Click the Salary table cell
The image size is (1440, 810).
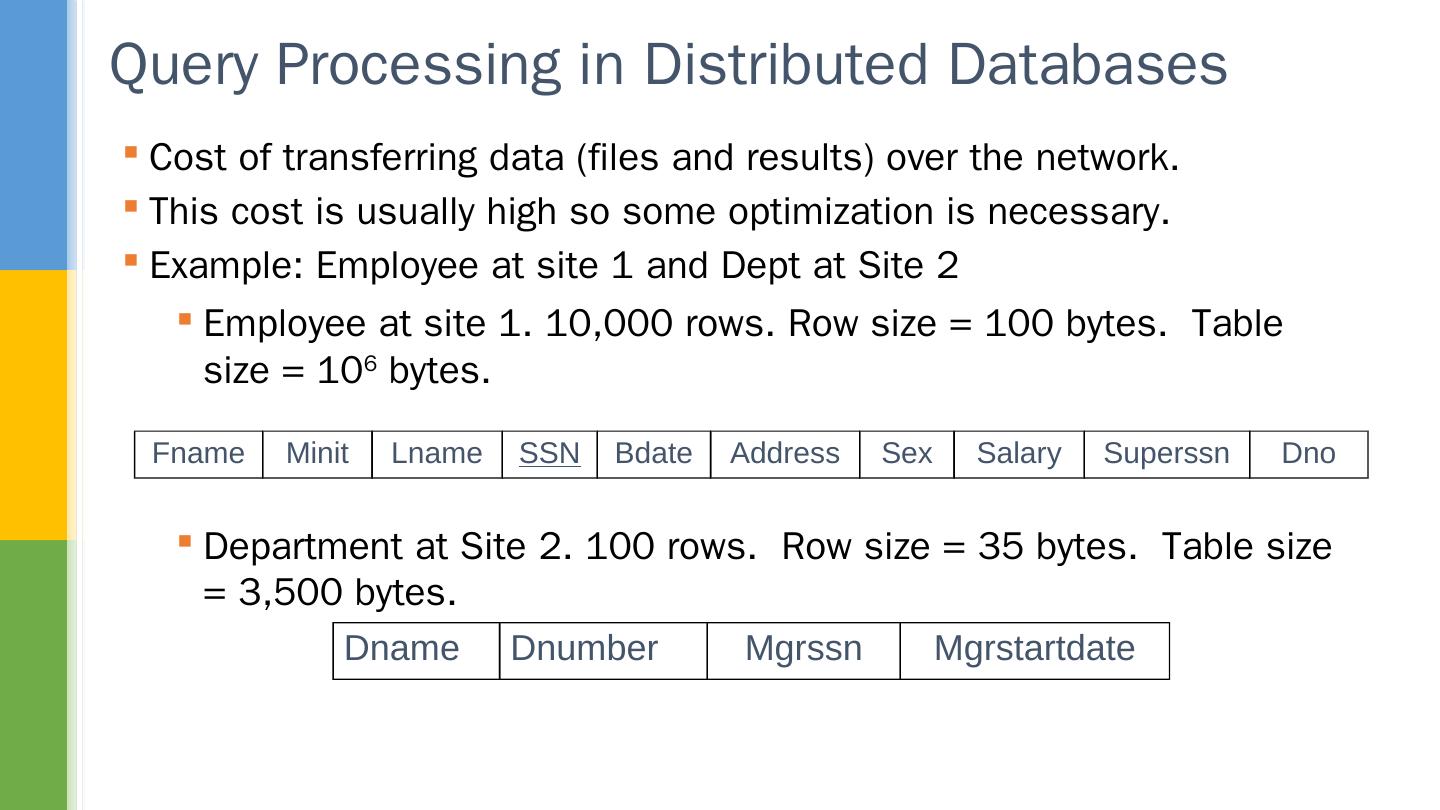point(1018,454)
